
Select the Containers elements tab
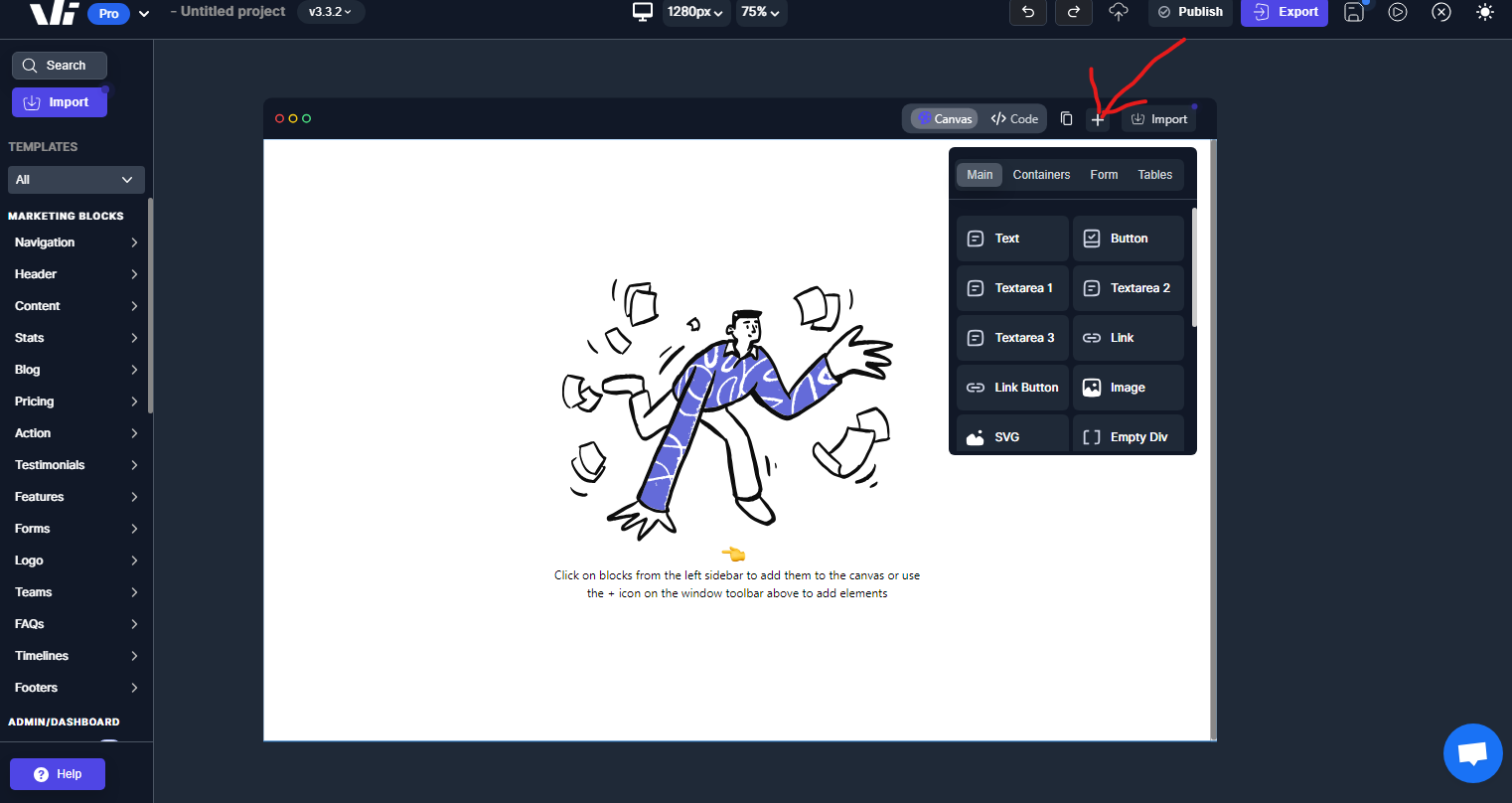[1041, 175]
